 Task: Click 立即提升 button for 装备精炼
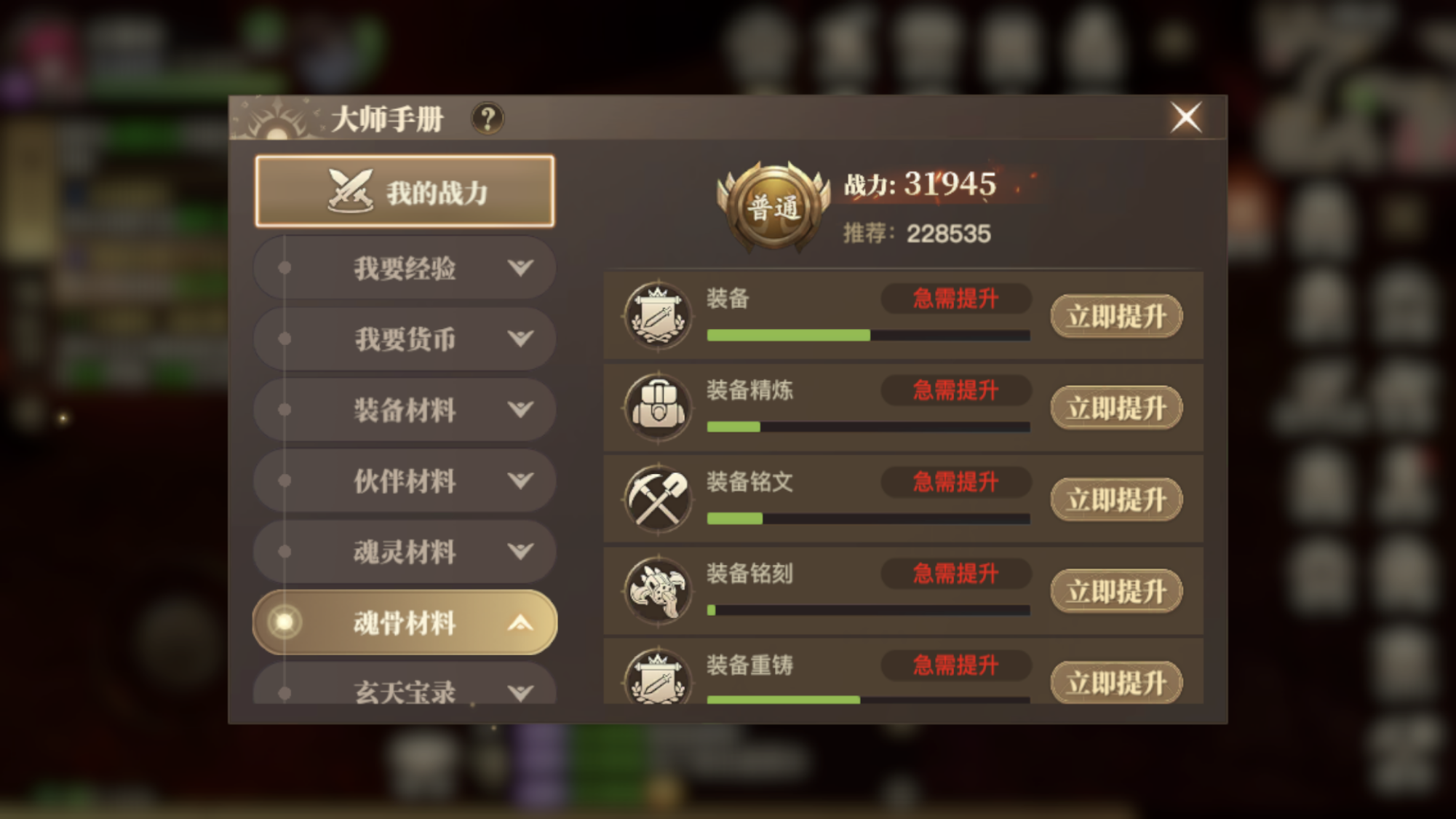point(1116,408)
